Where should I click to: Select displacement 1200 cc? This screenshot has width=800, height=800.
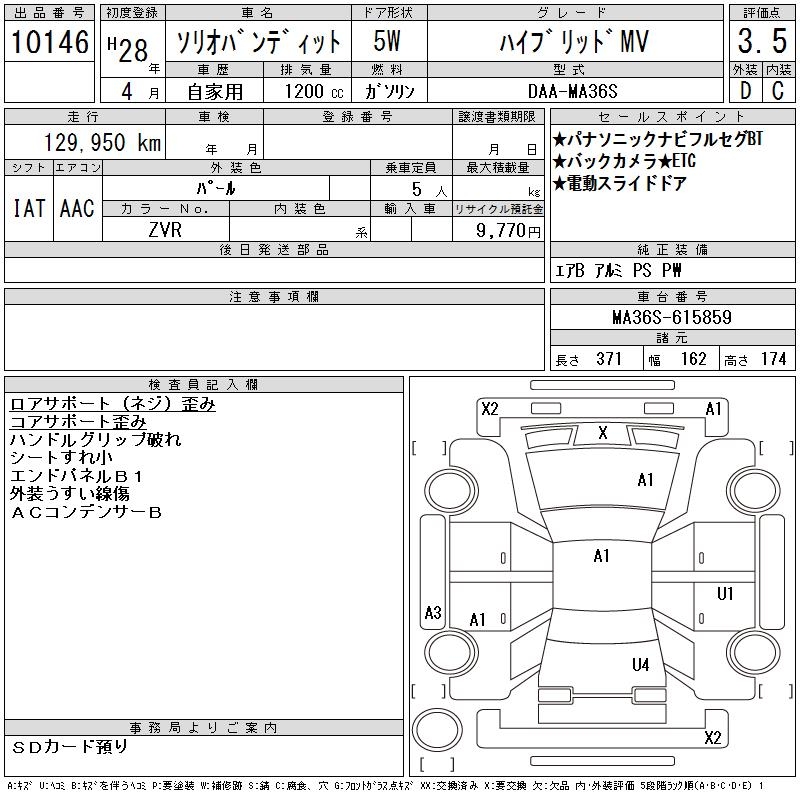(x=314, y=92)
